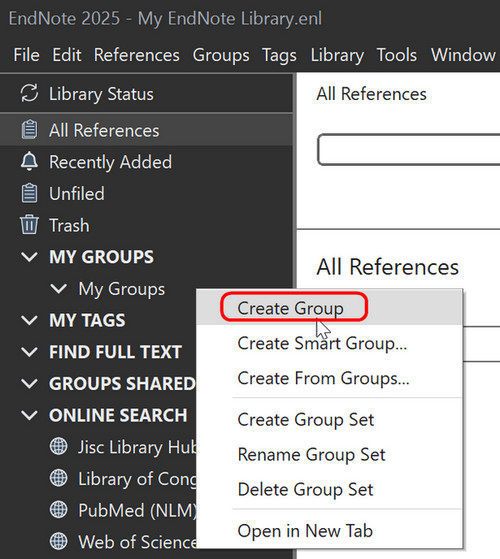The width and height of the screenshot is (500, 559).
Task: Collapse the GROUPS SHARED section
Action: point(29,384)
